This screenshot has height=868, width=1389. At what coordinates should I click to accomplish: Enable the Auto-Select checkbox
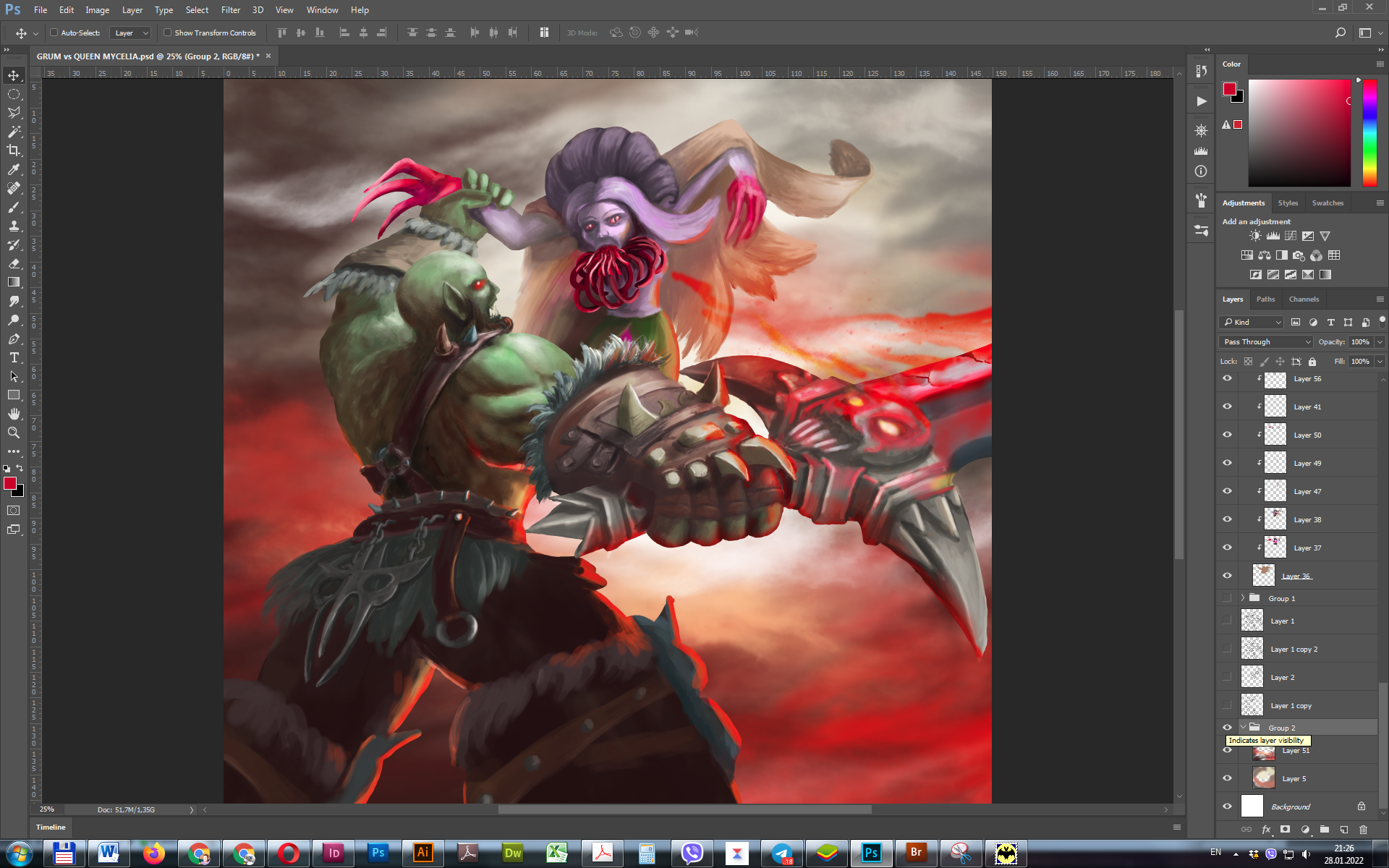tap(54, 33)
